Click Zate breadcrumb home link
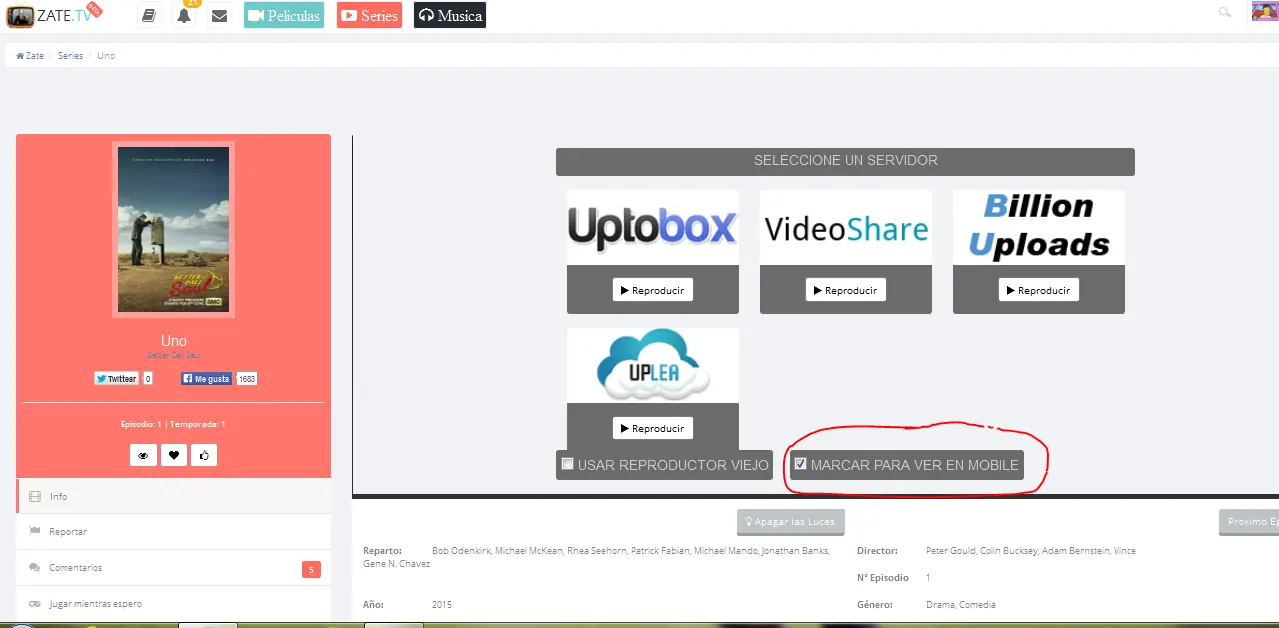The width and height of the screenshot is (1279, 628). tap(30, 56)
